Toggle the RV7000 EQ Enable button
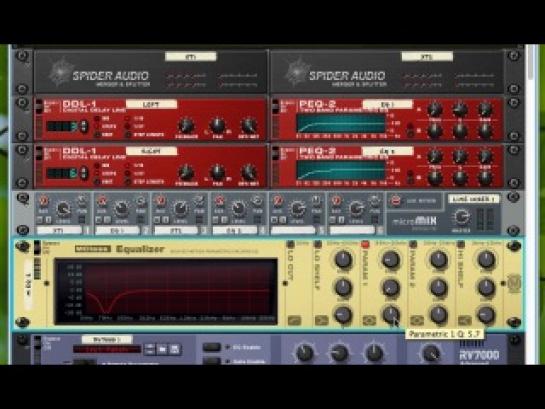The height and width of the screenshot is (409, 545). click(x=211, y=347)
